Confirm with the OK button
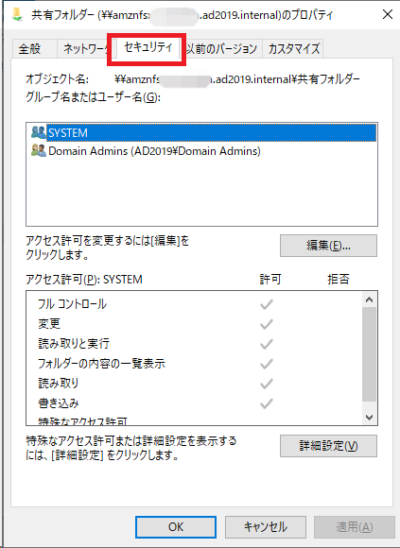 coord(176,527)
